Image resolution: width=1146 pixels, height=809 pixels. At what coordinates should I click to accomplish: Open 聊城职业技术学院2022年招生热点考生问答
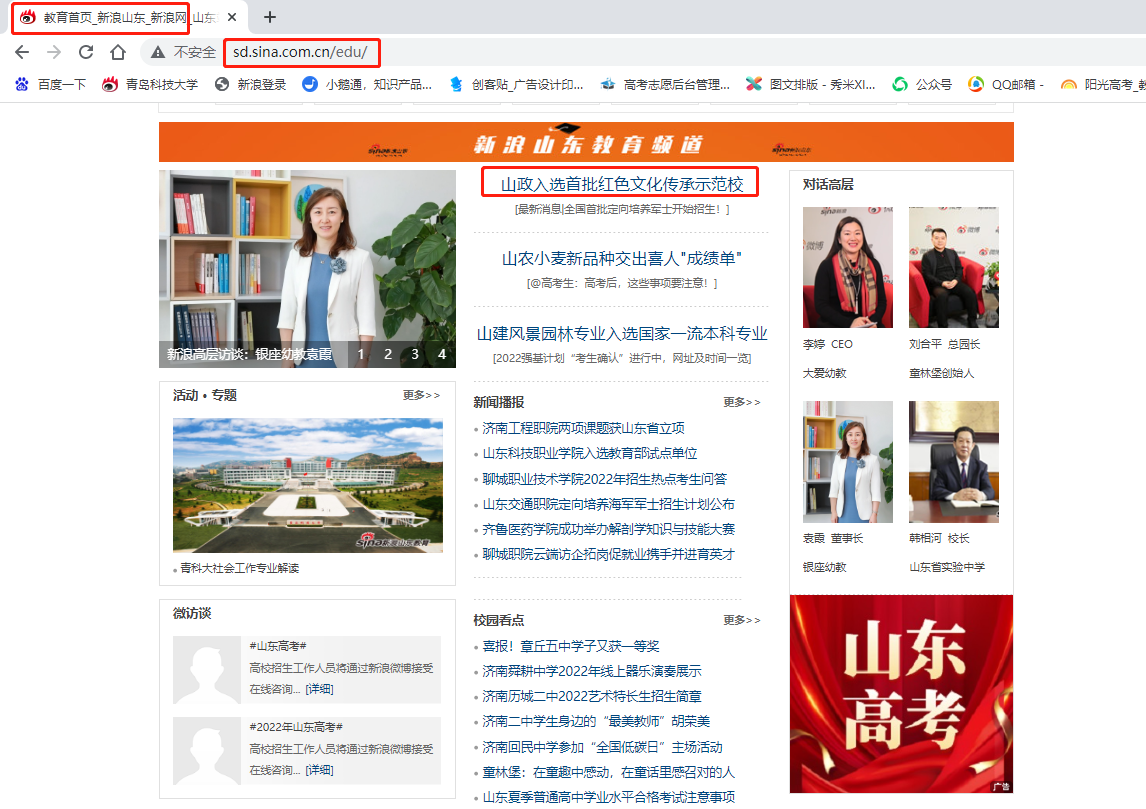(x=604, y=479)
